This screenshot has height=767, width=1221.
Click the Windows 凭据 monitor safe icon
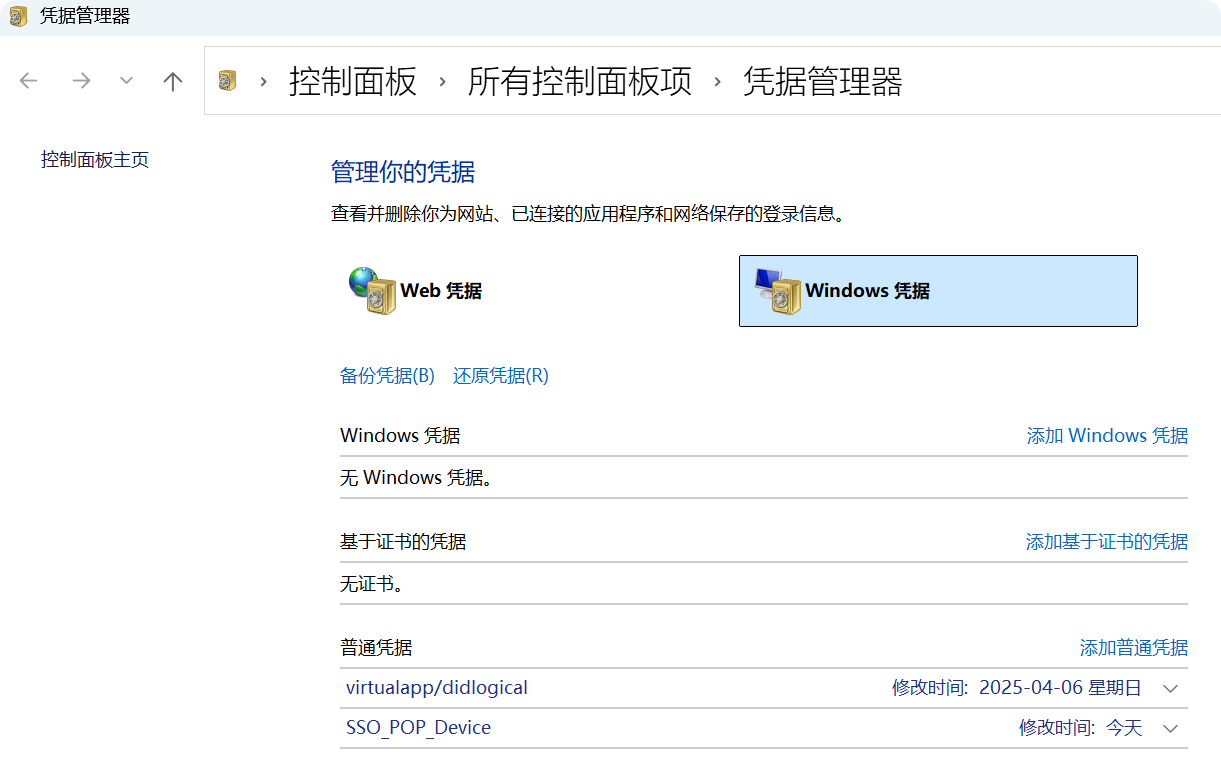tap(777, 291)
